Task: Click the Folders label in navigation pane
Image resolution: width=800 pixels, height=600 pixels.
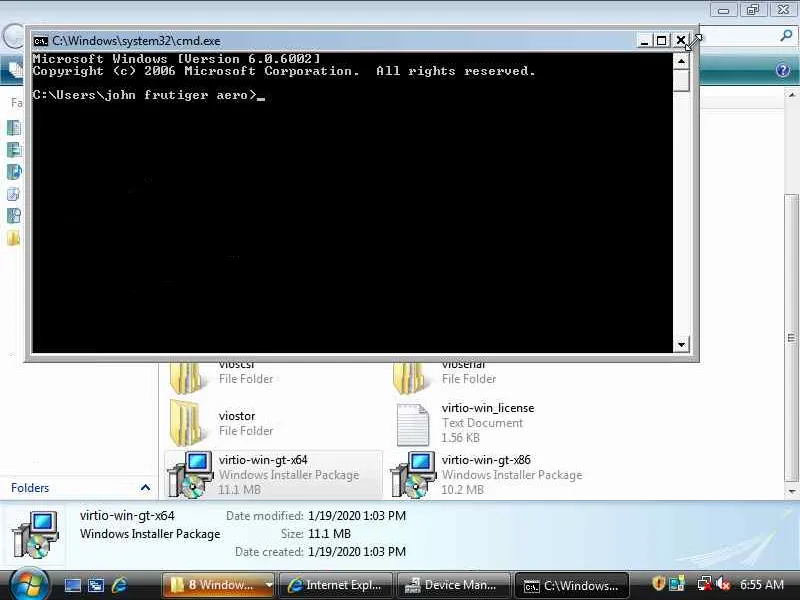Action: (x=30, y=488)
